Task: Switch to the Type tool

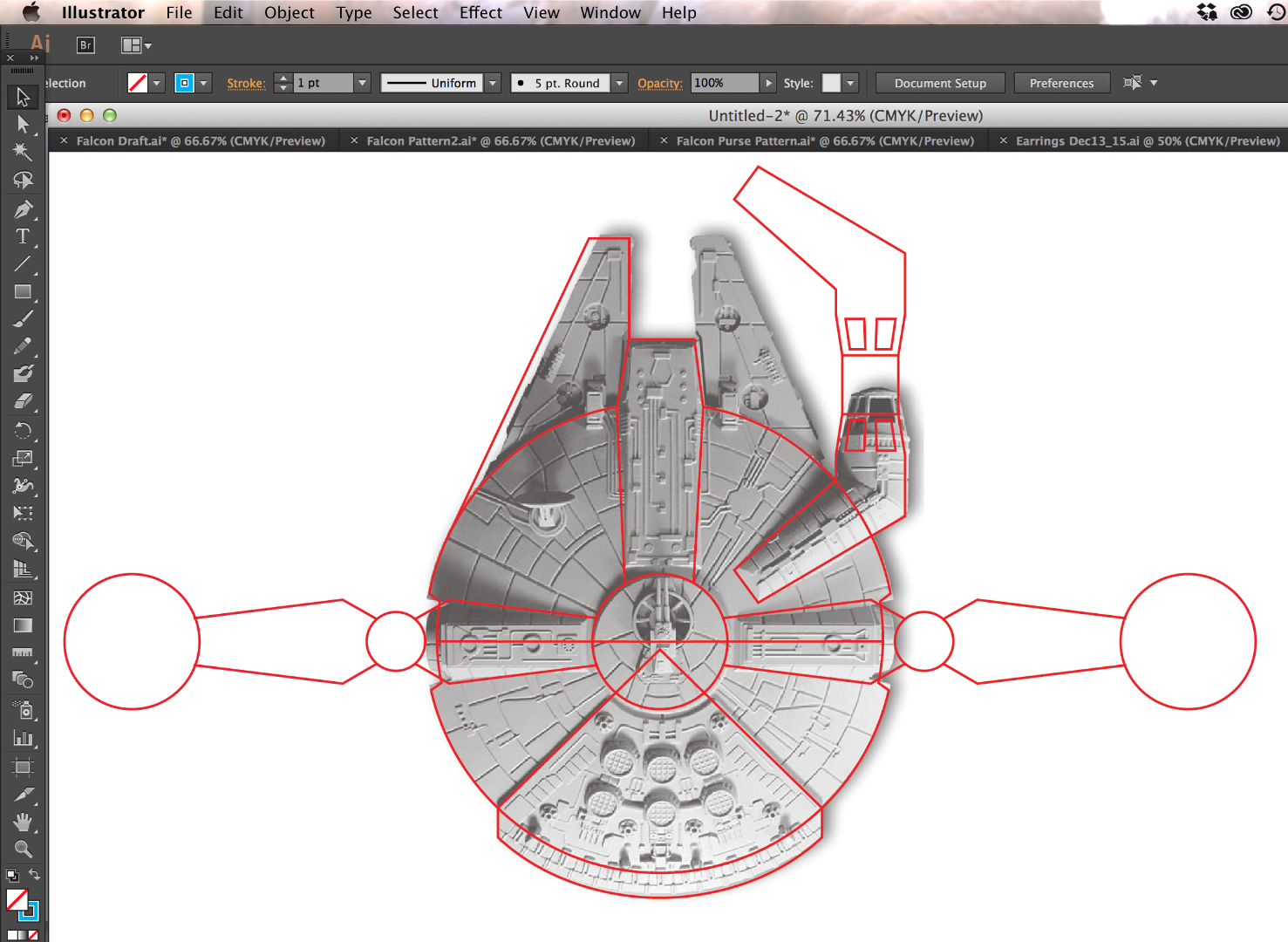Action: (22, 236)
